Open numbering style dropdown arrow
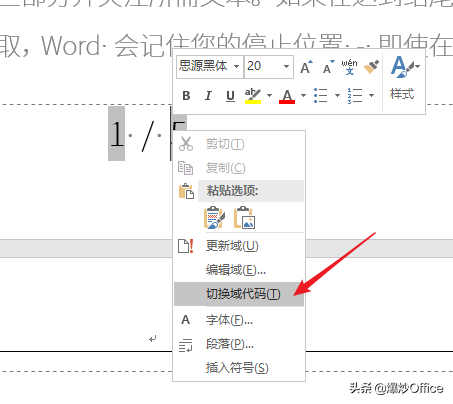The width and height of the screenshot is (453, 404). [371, 96]
